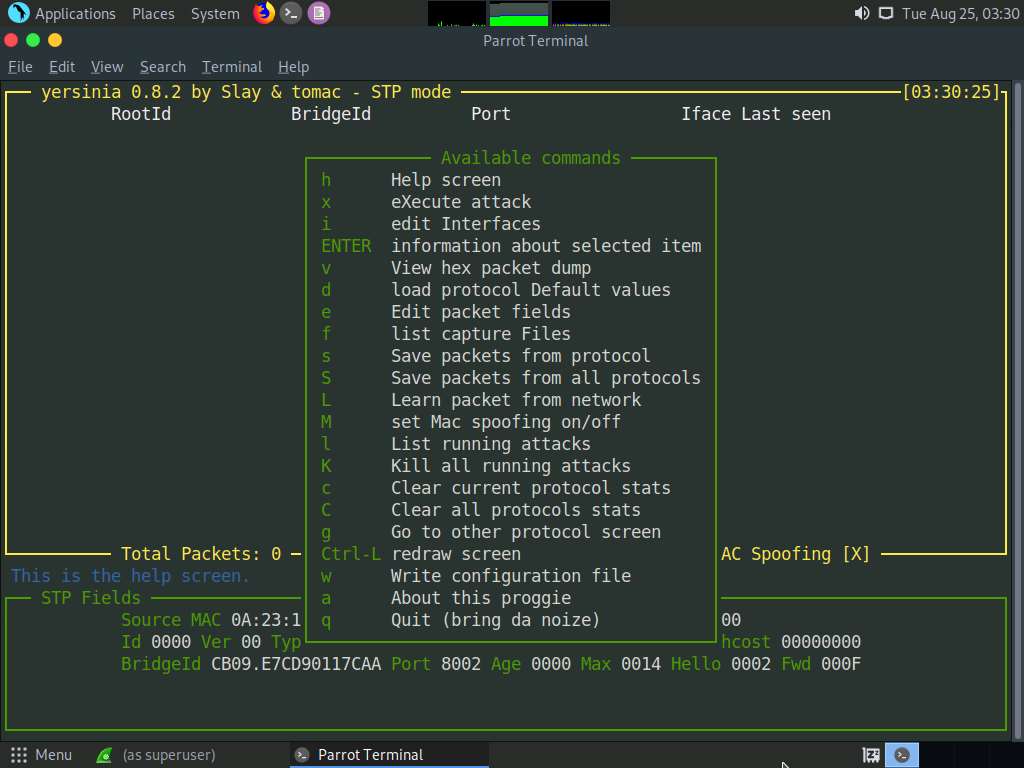Click the RootId column header
1024x768 pixels.
140,114
